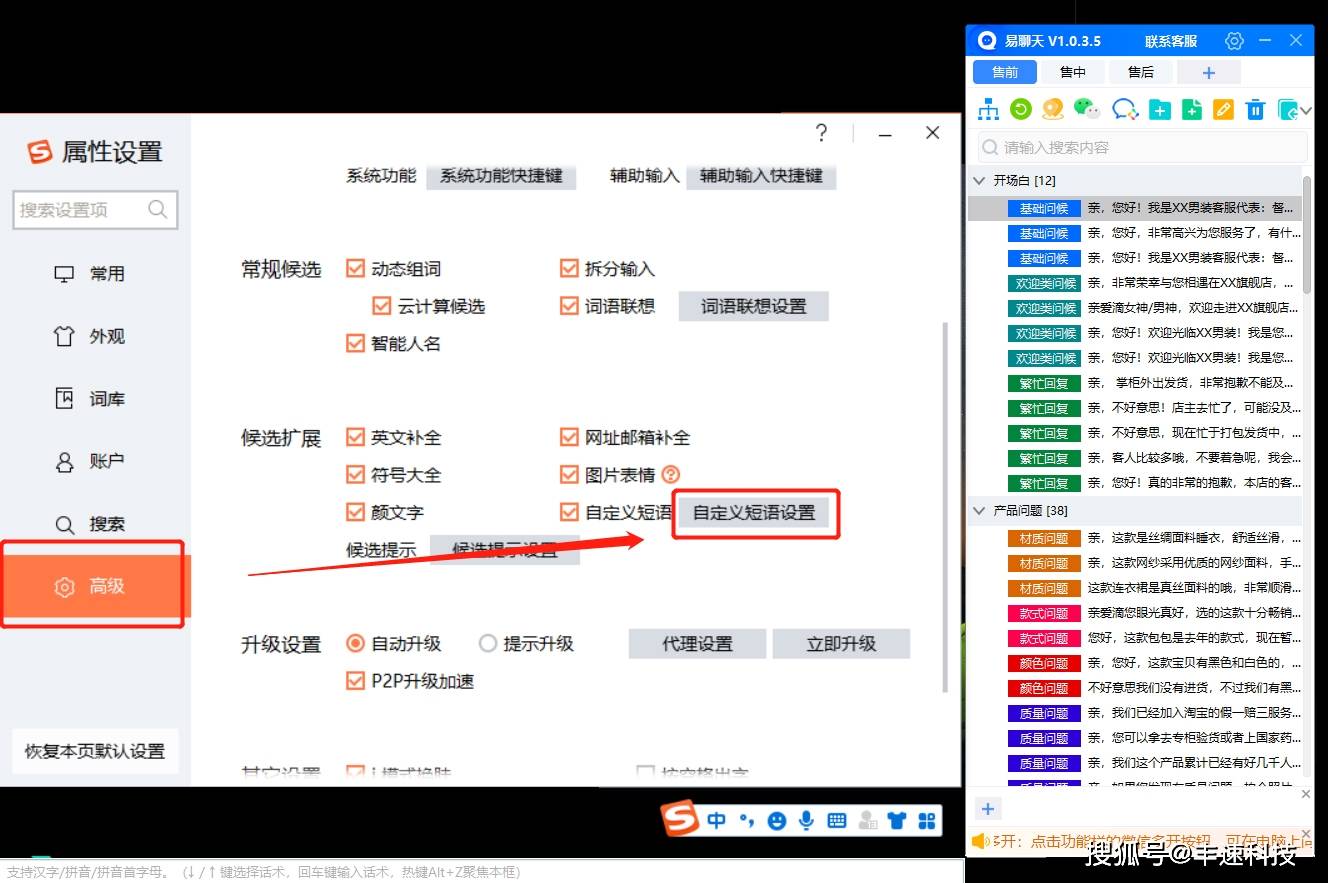This screenshot has width=1328, height=883.
Task: Click the settings page vertical scrollbar
Action: pos(945,506)
